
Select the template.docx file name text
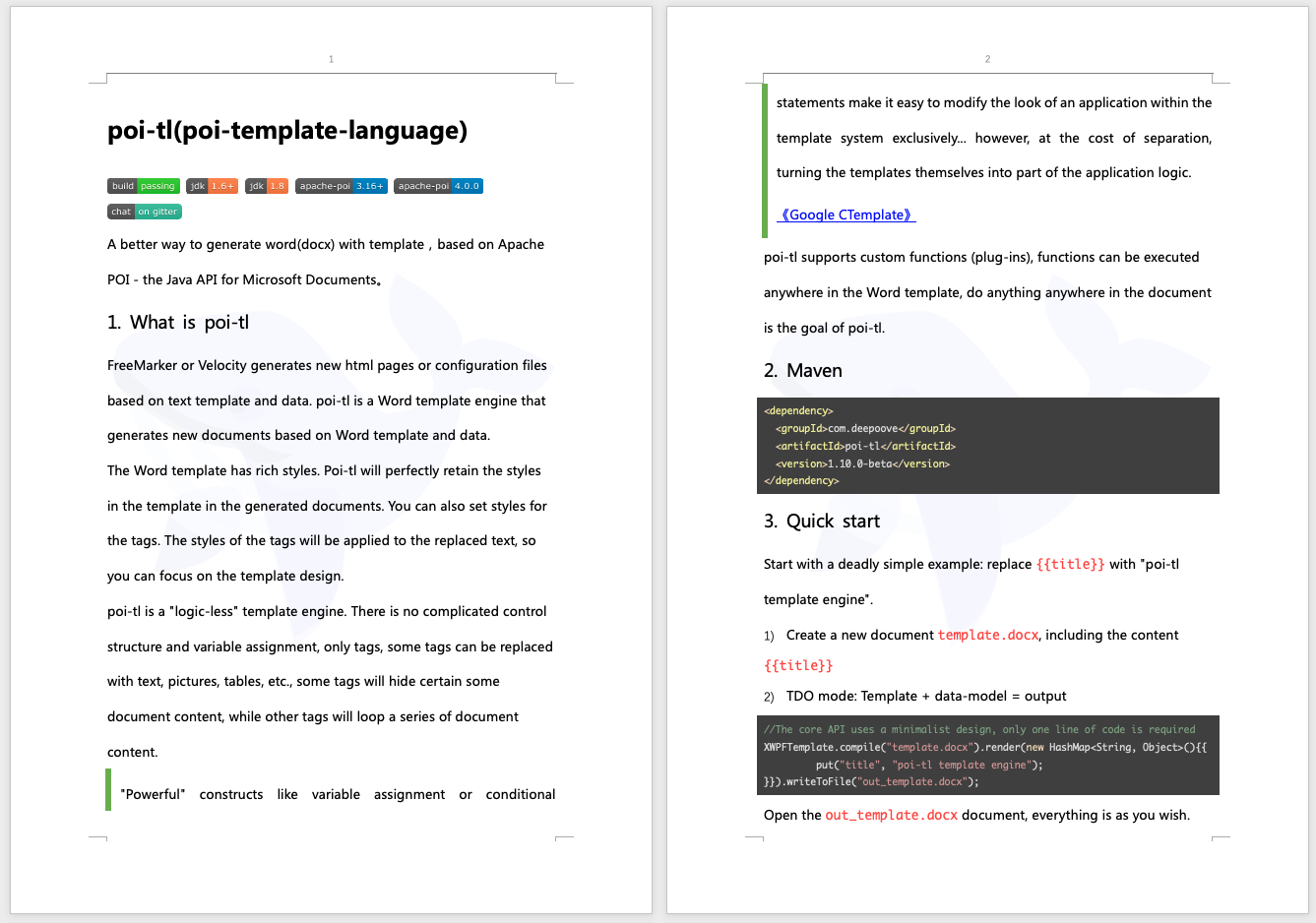988,635
